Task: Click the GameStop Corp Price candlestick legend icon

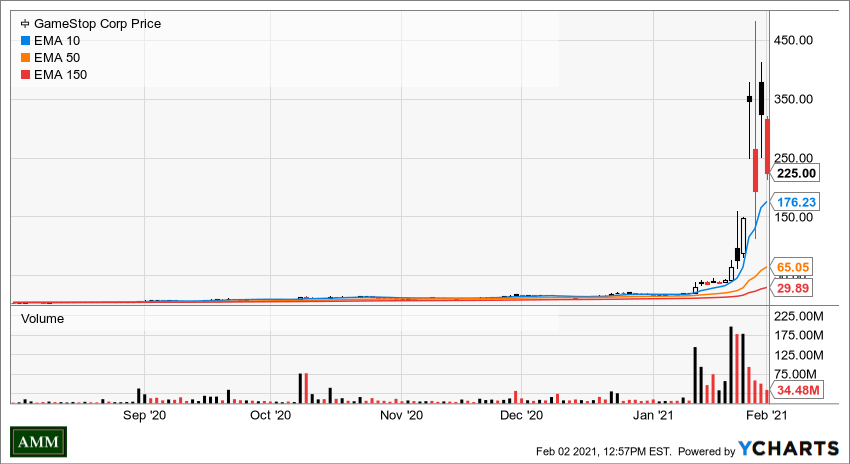Action: pos(25,24)
